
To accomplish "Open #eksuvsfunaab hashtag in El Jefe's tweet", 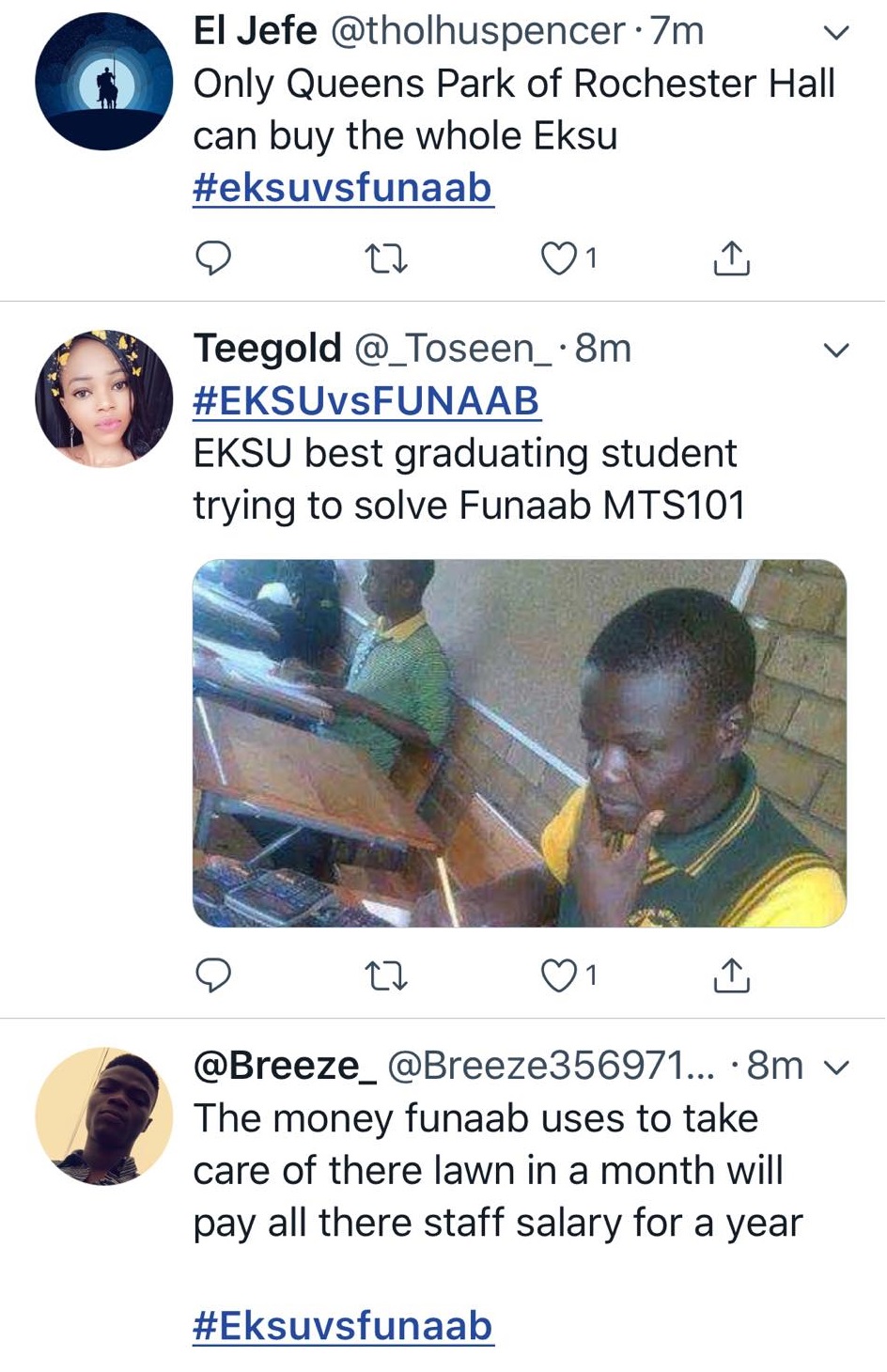I will click(343, 188).
